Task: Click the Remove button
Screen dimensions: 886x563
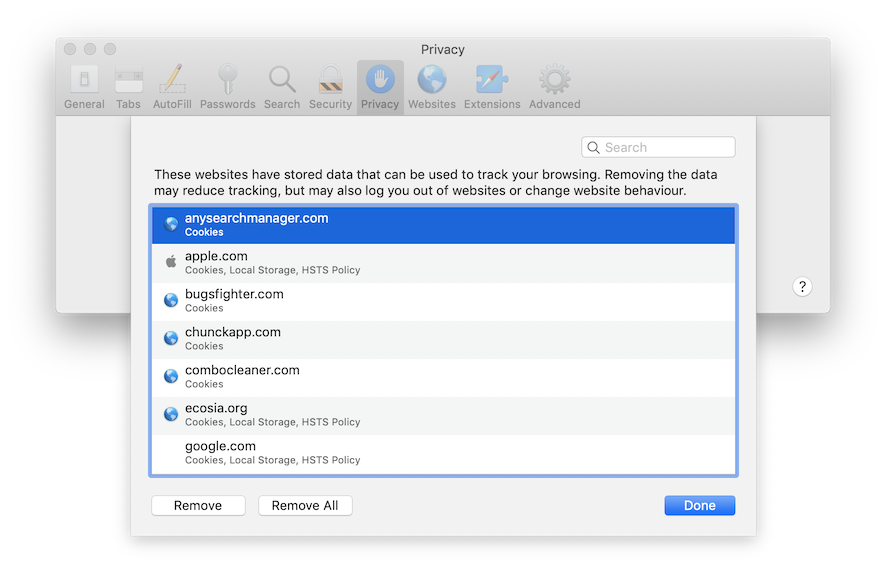Action: tap(198, 506)
